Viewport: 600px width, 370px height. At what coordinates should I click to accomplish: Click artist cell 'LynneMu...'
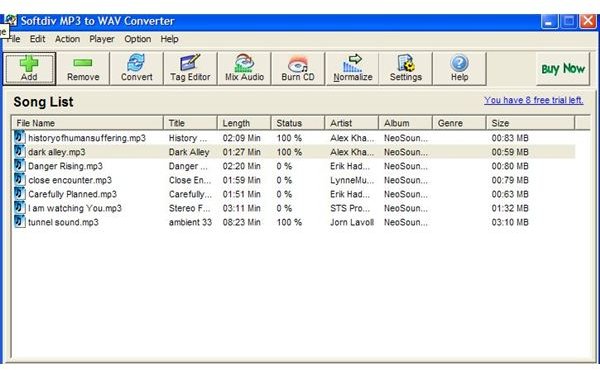coord(352,180)
